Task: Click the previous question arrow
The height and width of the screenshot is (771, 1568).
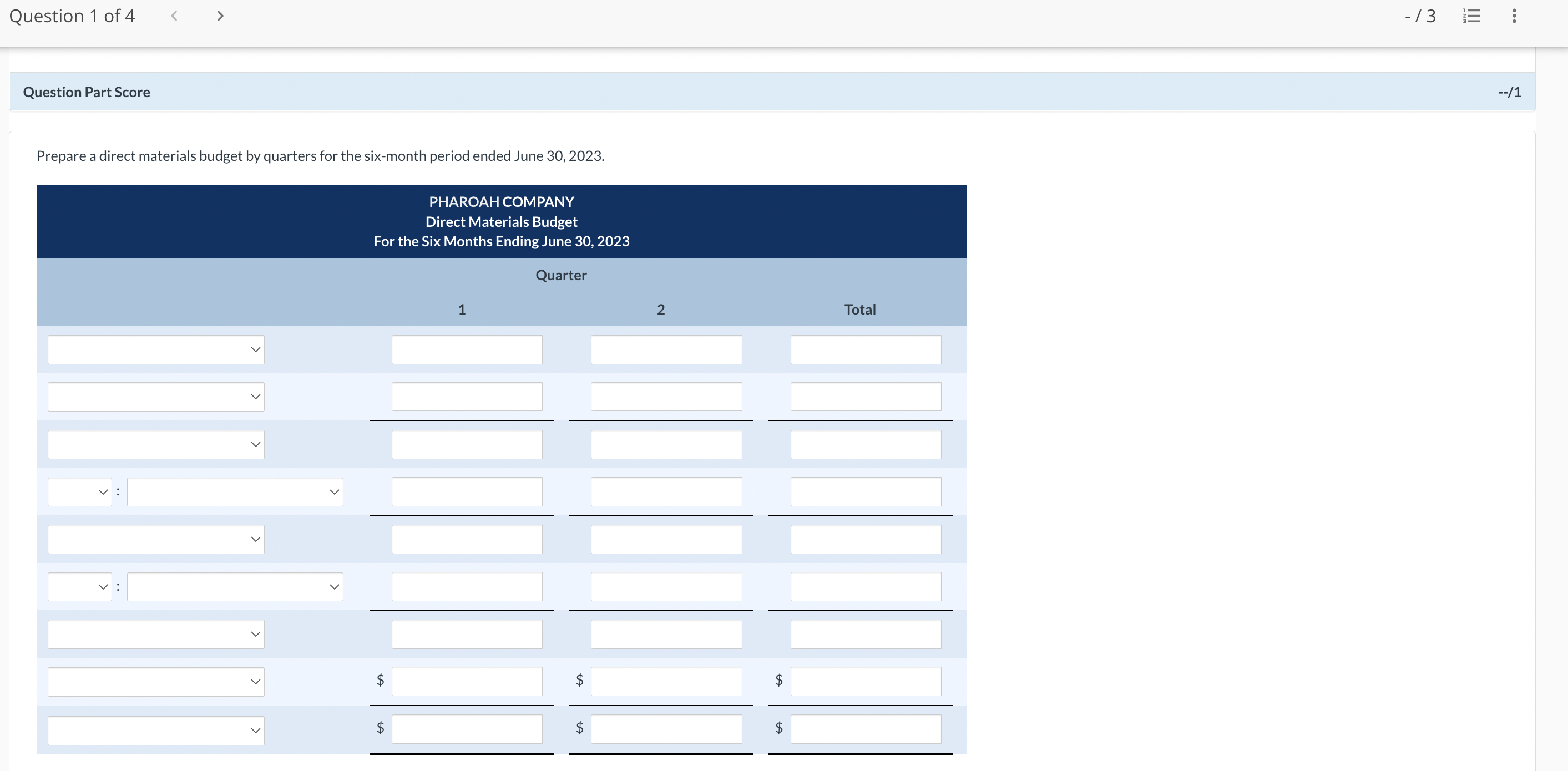Action: tap(174, 16)
